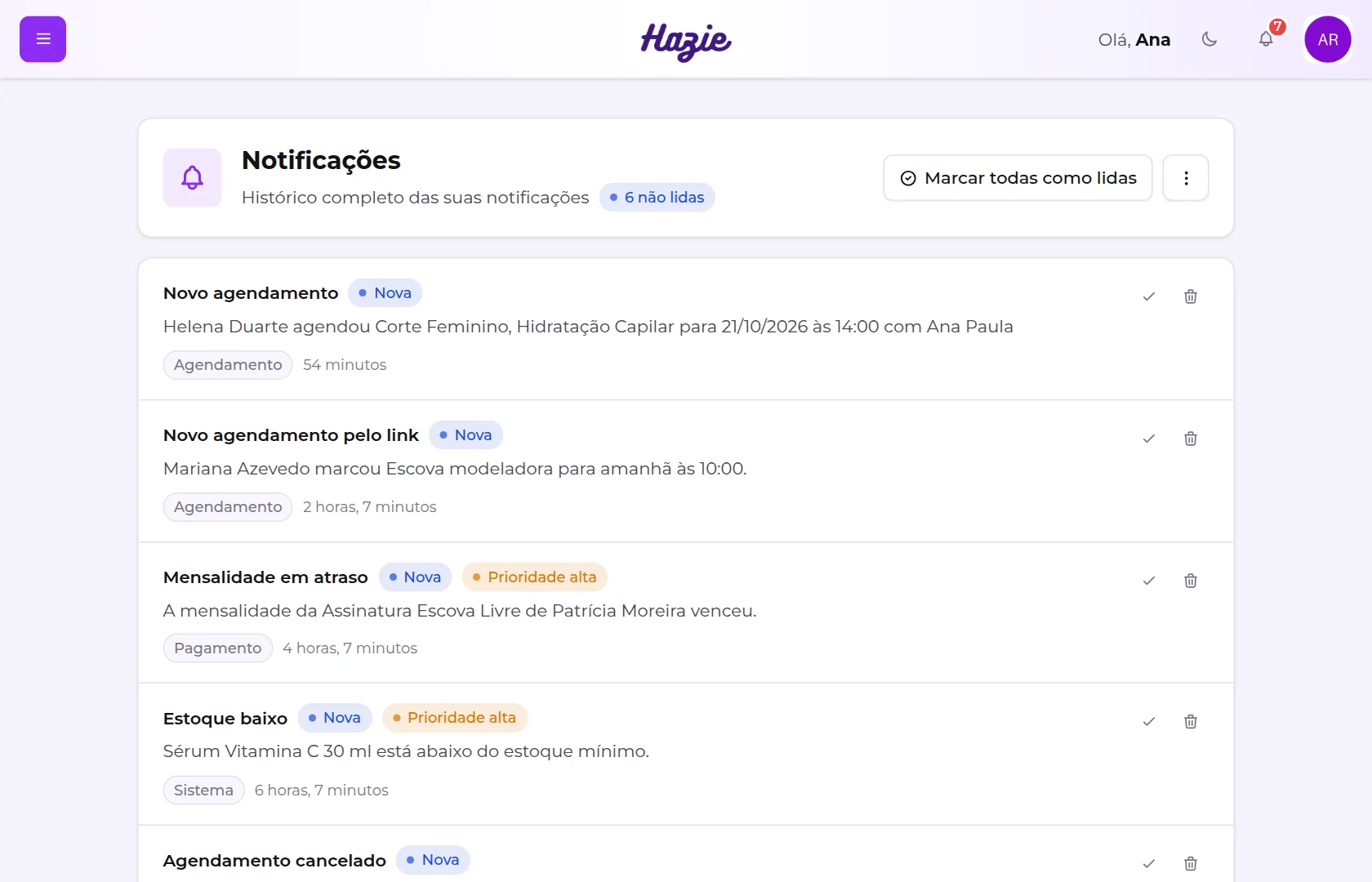The image size is (1372, 882).
Task: Click the Patrícia Moreira mensalidade message
Action: pyautogui.click(x=460, y=611)
